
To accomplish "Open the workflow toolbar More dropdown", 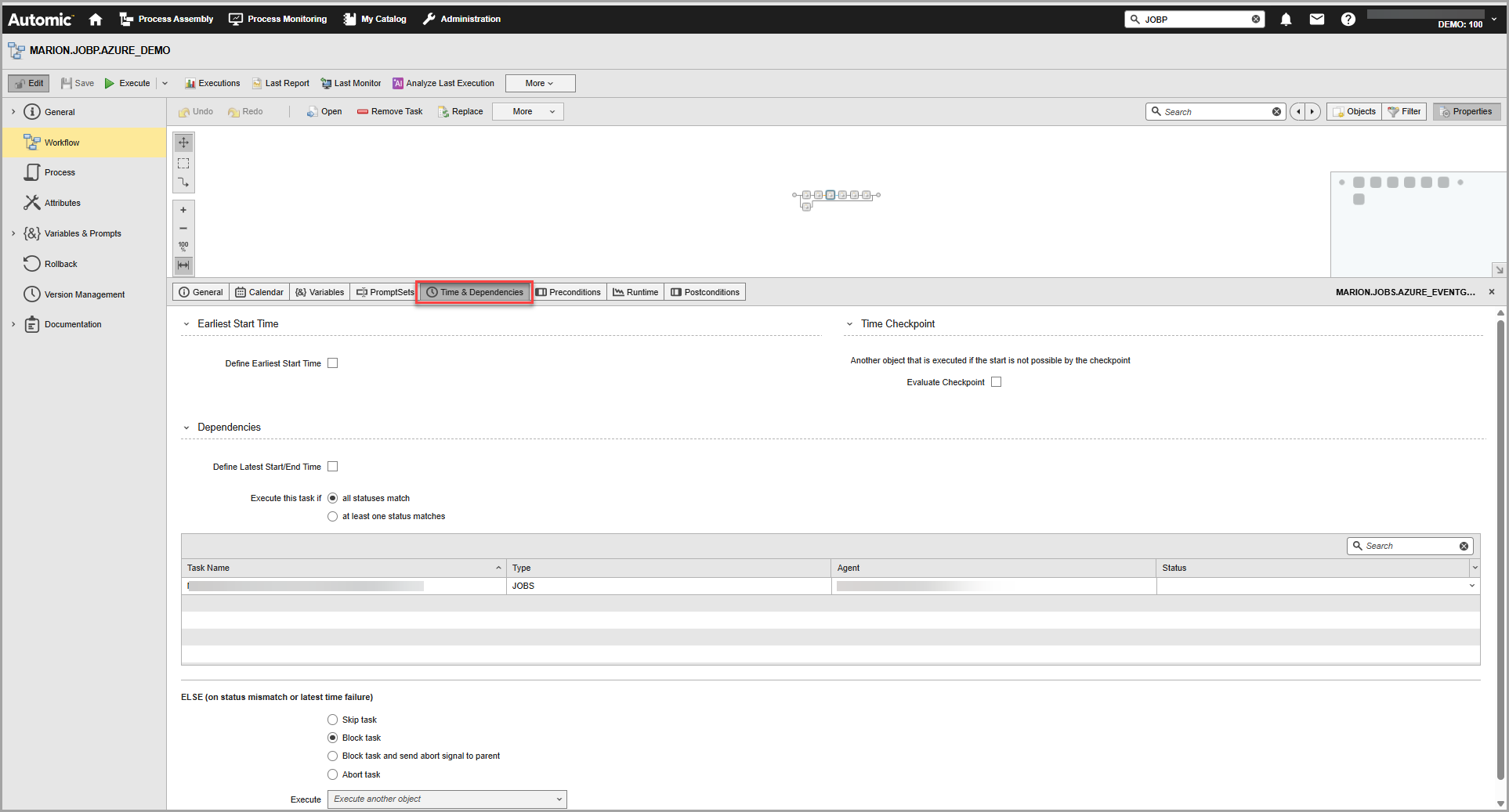I will tap(527, 112).
